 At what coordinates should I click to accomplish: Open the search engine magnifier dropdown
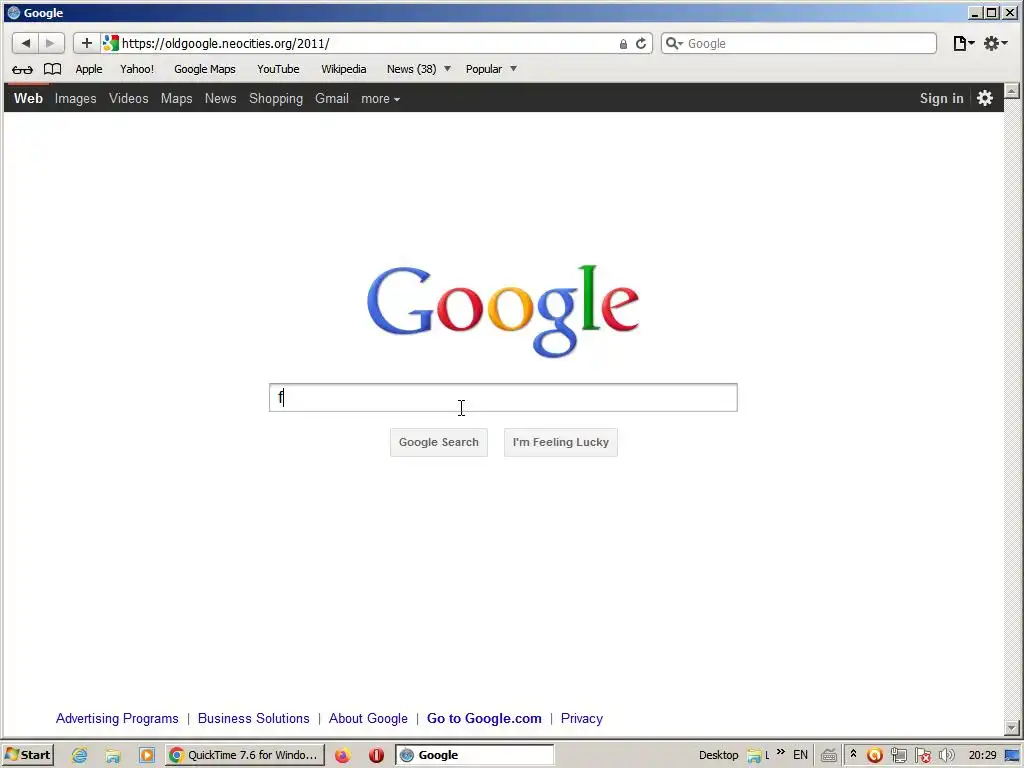(674, 43)
